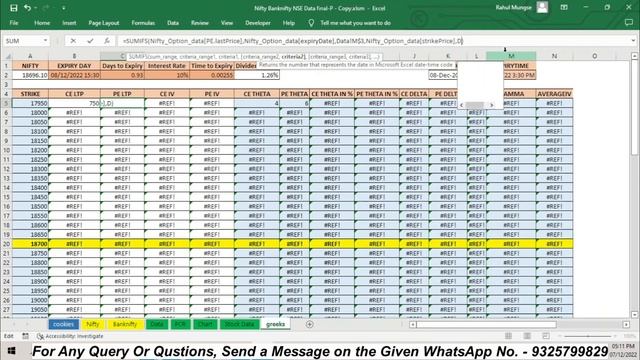This screenshot has height=360, width=640.
Task: Click the zoom slider in status bar
Action: click(588, 336)
